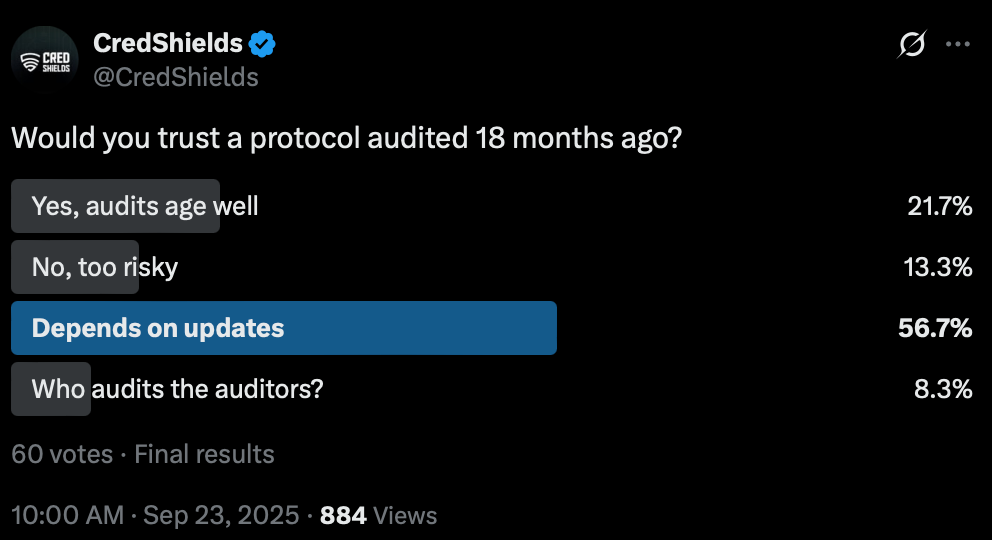Click the "Final results" label

pos(204,454)
